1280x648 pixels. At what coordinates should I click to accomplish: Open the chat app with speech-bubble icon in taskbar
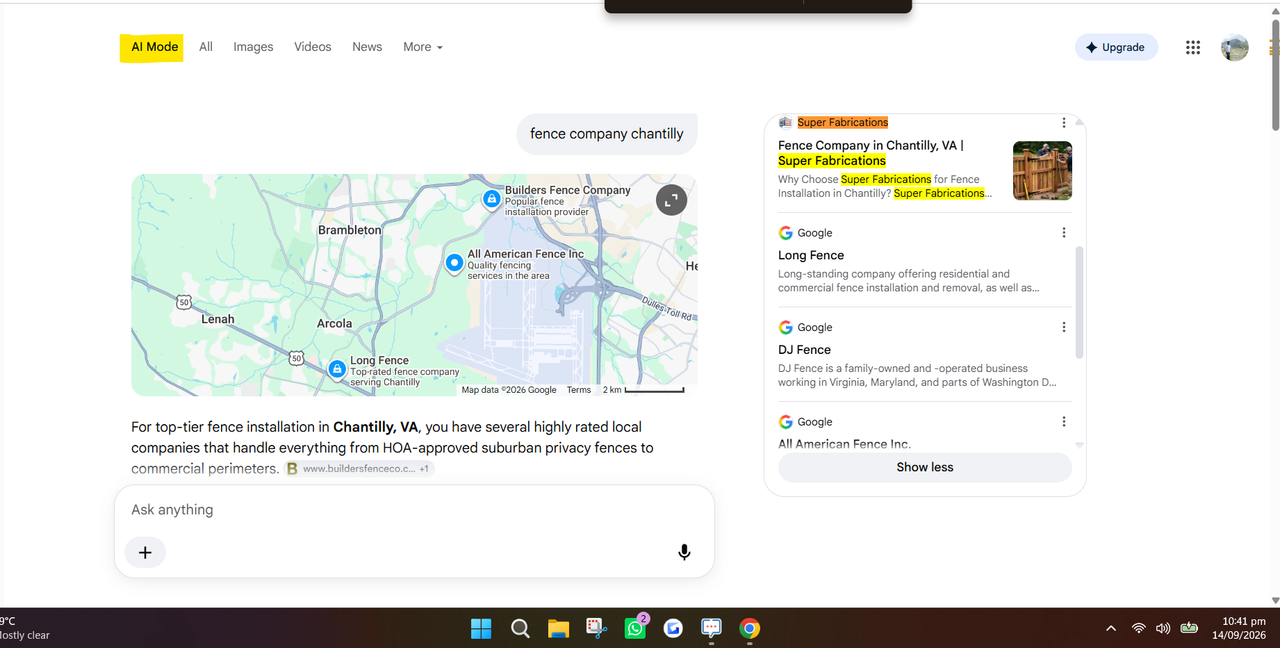pyautogui.click(x=712, y=629)
